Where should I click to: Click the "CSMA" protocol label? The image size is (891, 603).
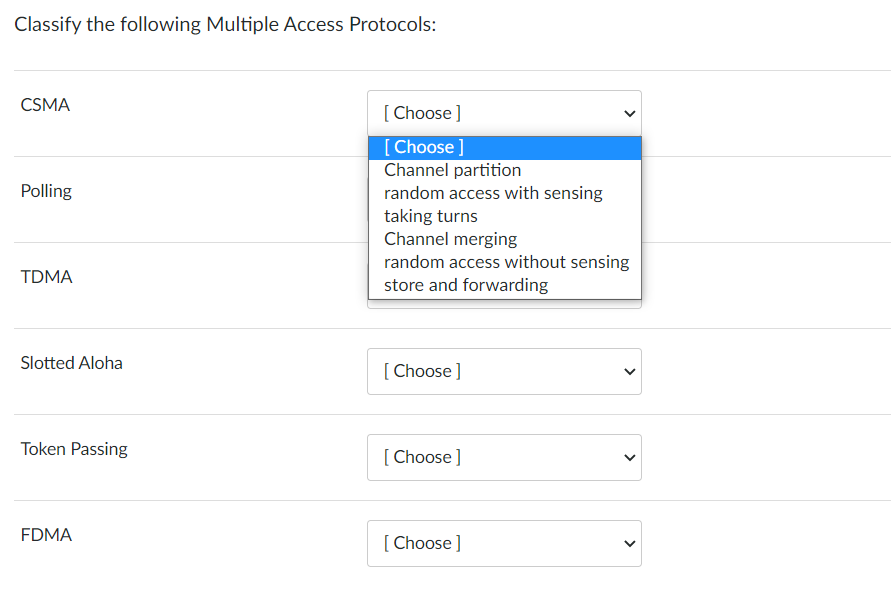click(x=45, y=104)
